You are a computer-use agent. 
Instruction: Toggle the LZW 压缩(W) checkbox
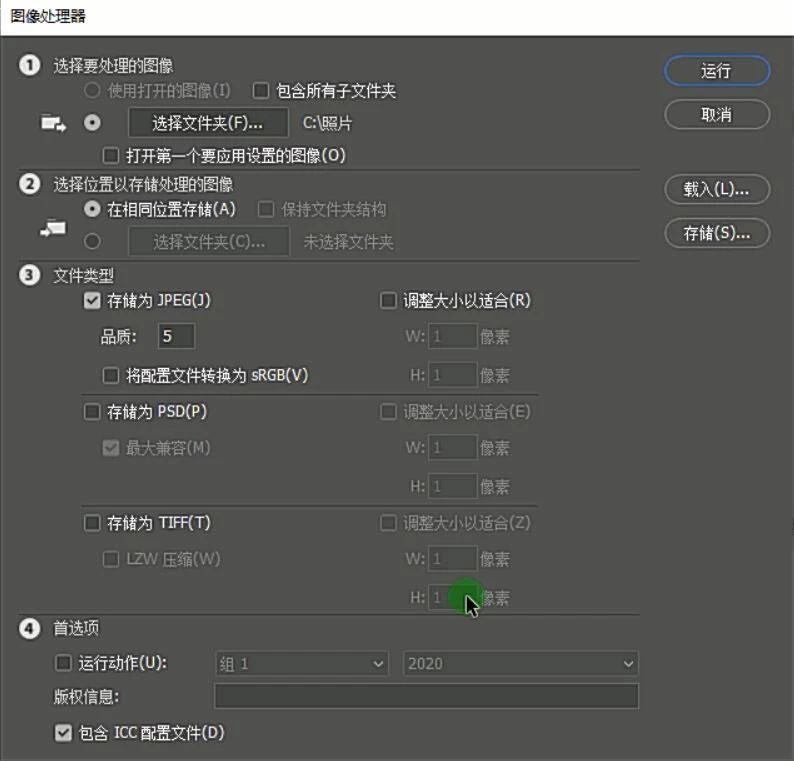[x=110, y=559]
